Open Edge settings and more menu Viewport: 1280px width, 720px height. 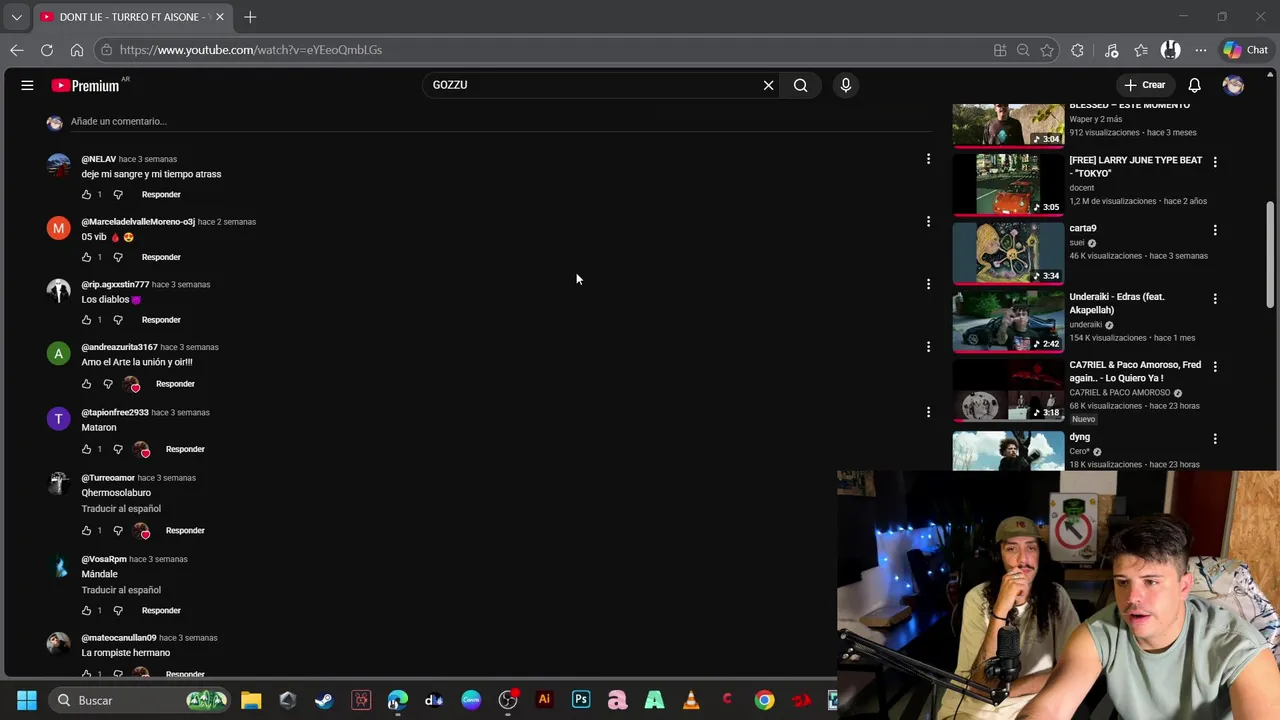(x=1200, y=50)
